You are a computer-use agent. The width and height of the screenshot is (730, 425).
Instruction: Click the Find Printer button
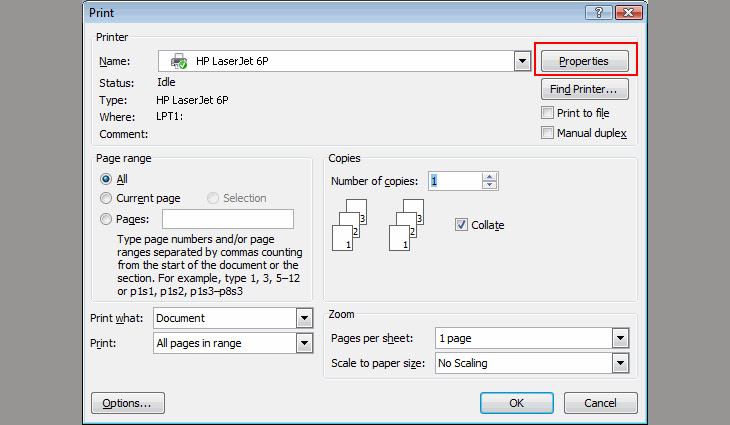coord(584,90)
